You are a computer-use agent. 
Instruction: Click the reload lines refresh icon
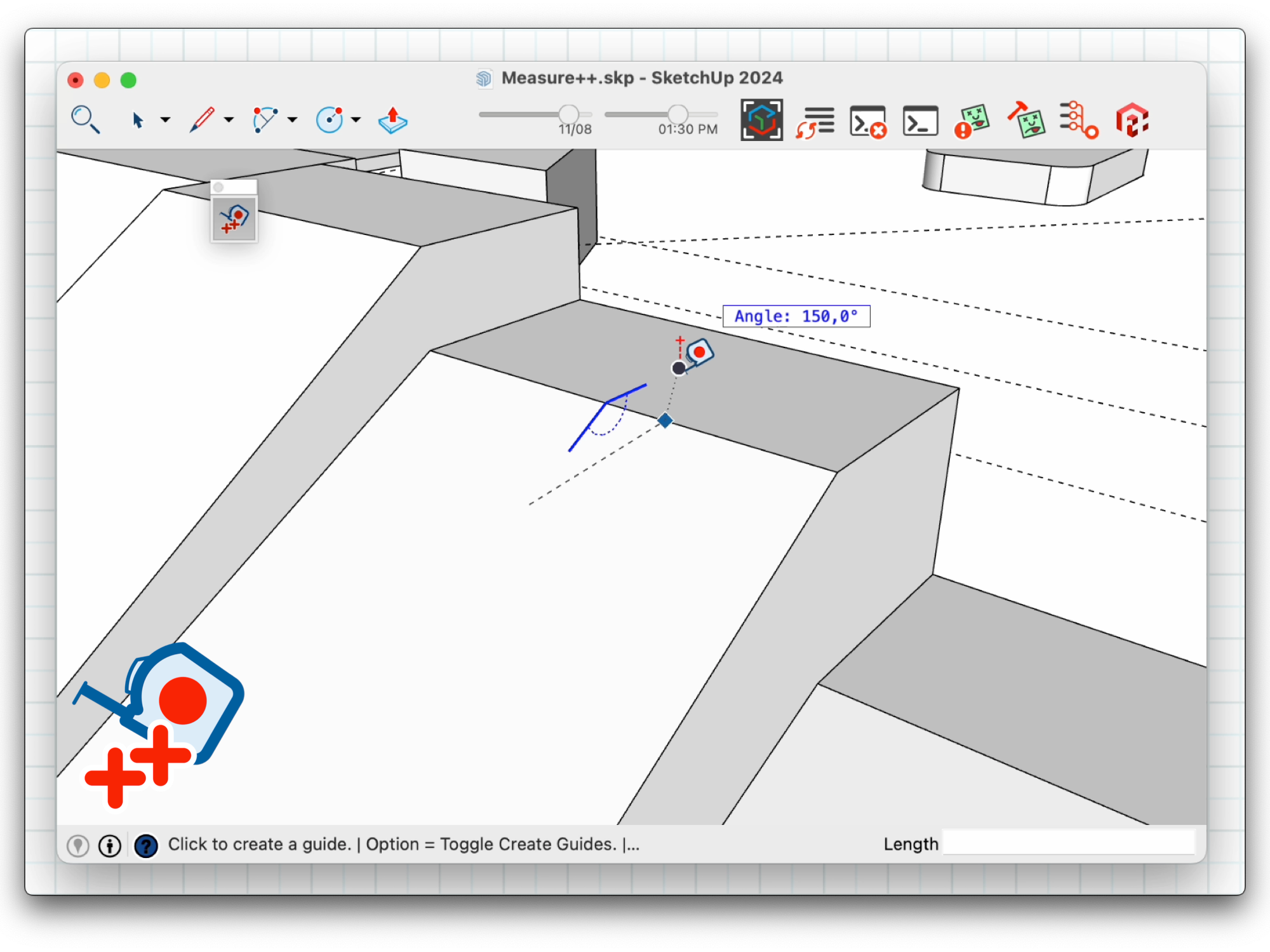[815, 121]
